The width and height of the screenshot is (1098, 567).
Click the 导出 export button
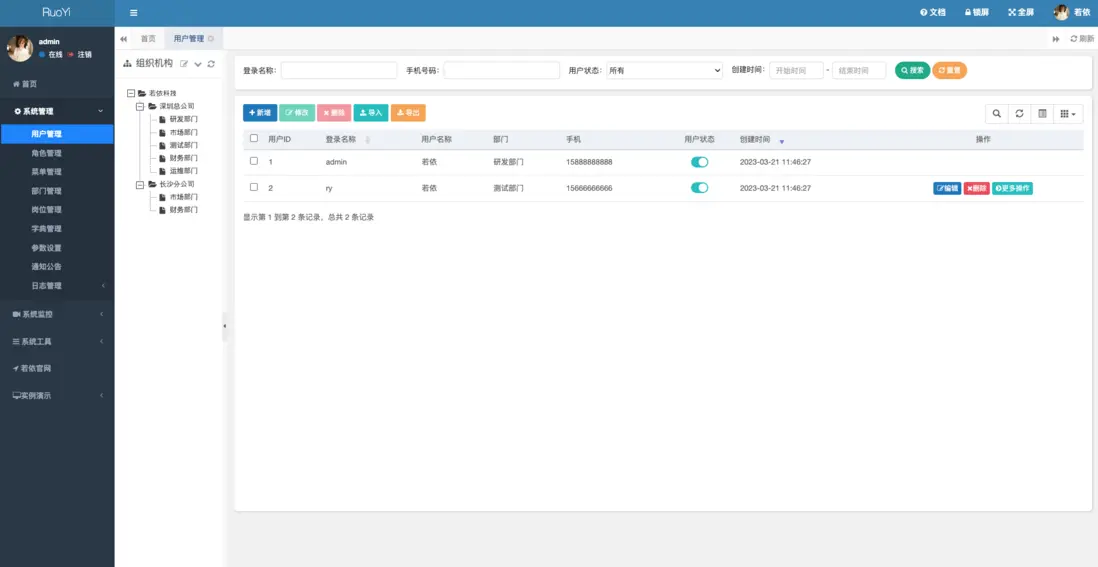pyautogui.click(x=408, y=113)
